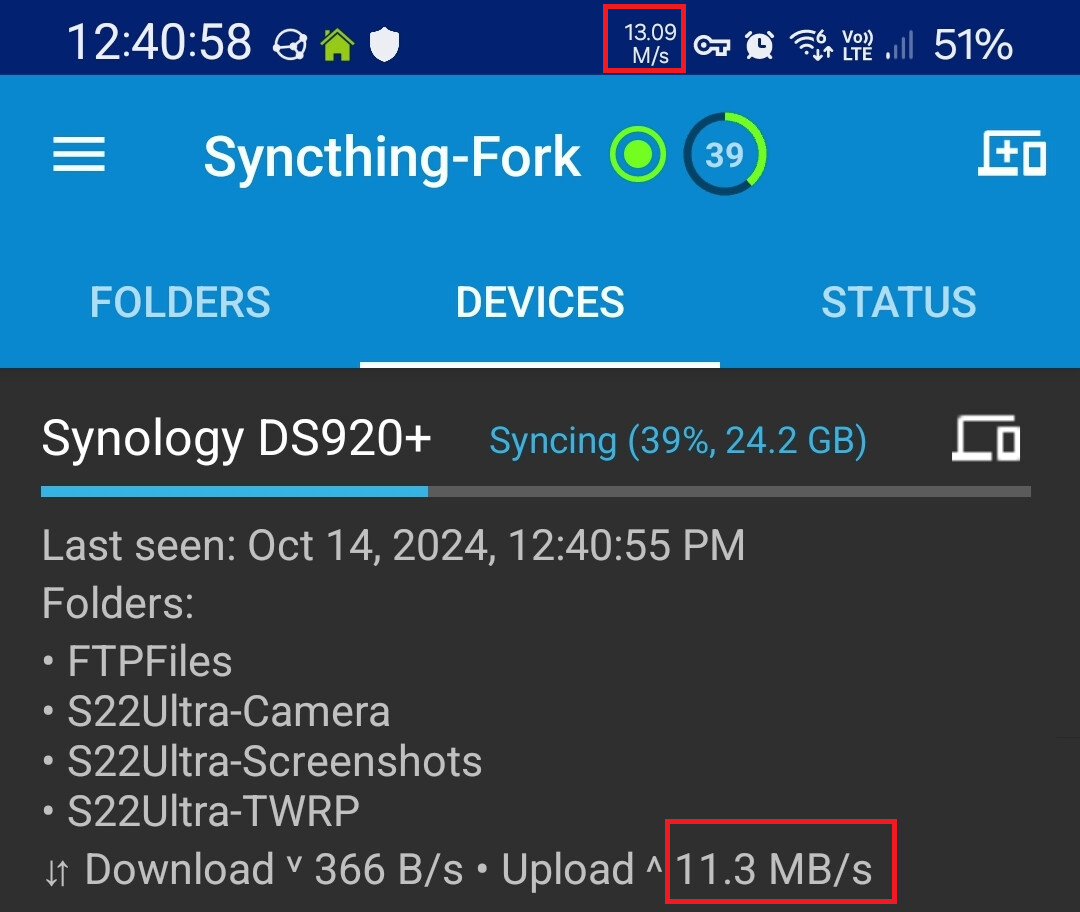Open the navigation drawer menu

coord(78,155)
